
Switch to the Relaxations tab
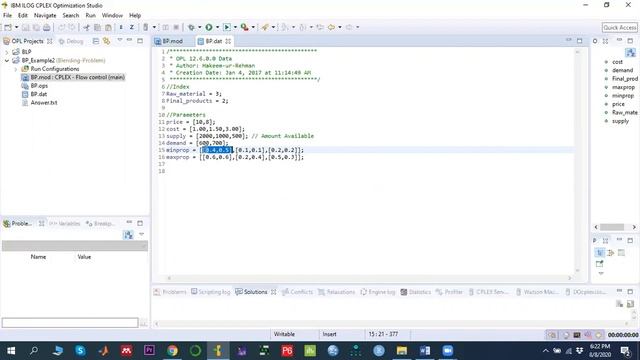(336, 292)
